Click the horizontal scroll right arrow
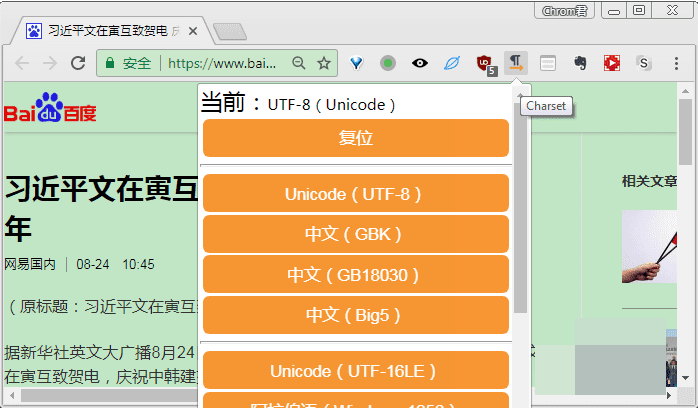The height and width of the screenshot is (408, 698). 669,395
